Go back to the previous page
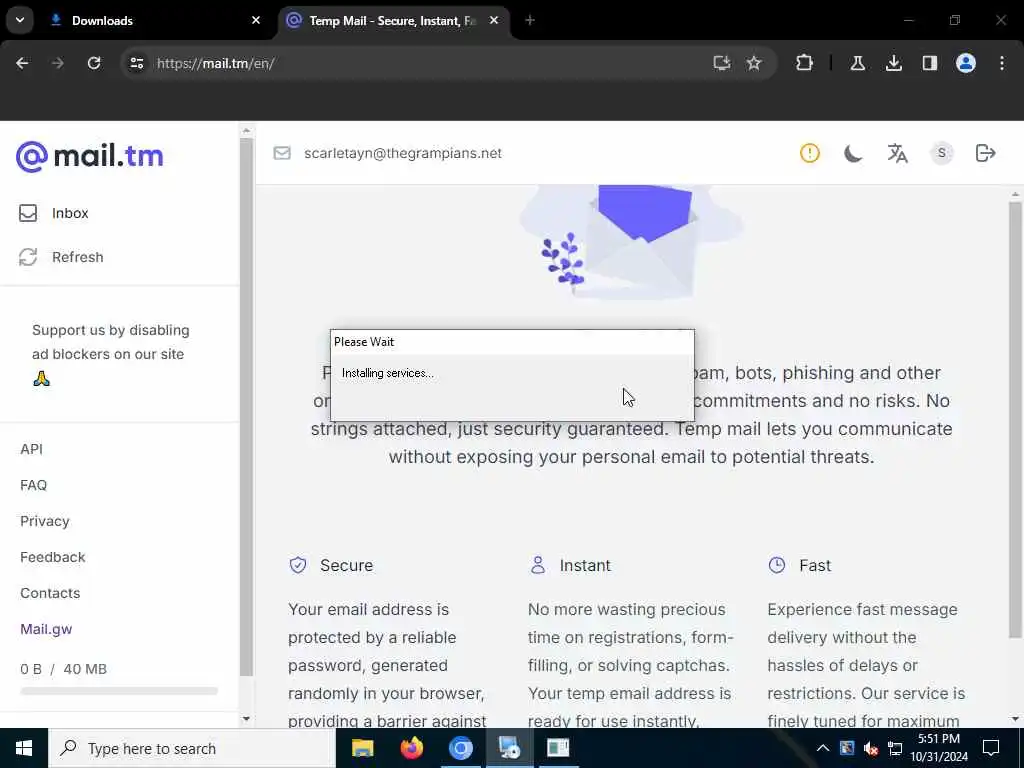Image resolution: width=1024 pixels, height=768 pixels. click(x=22, y=63)
